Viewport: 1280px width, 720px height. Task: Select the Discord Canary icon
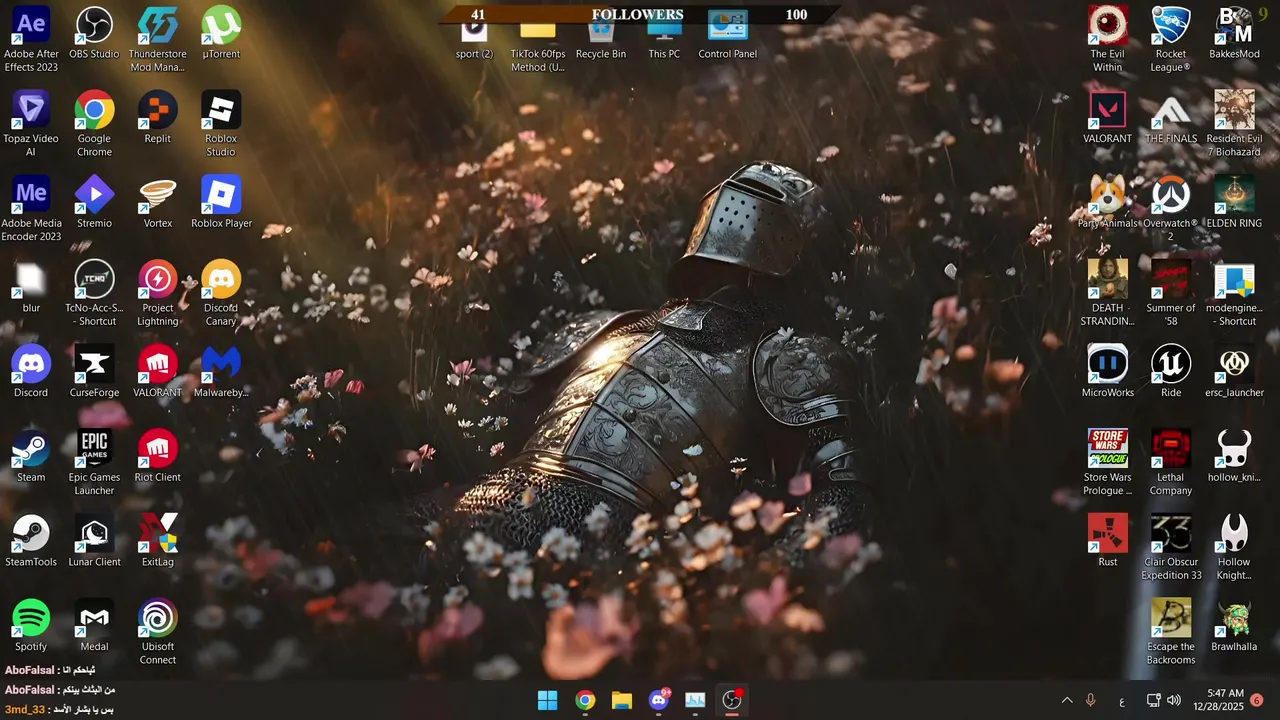pos(221,294)
